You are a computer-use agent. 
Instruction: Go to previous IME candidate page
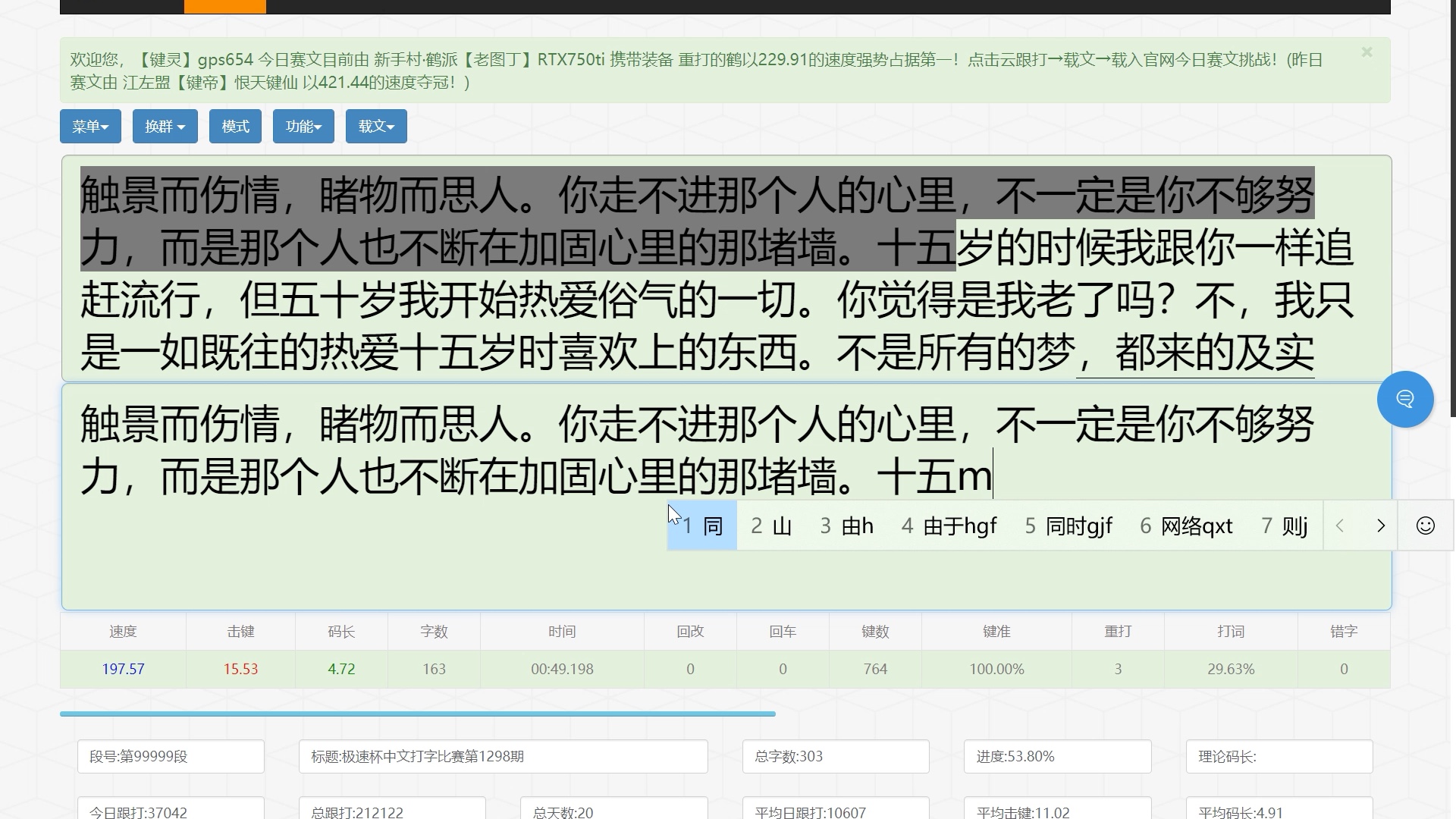point(1340,526)
